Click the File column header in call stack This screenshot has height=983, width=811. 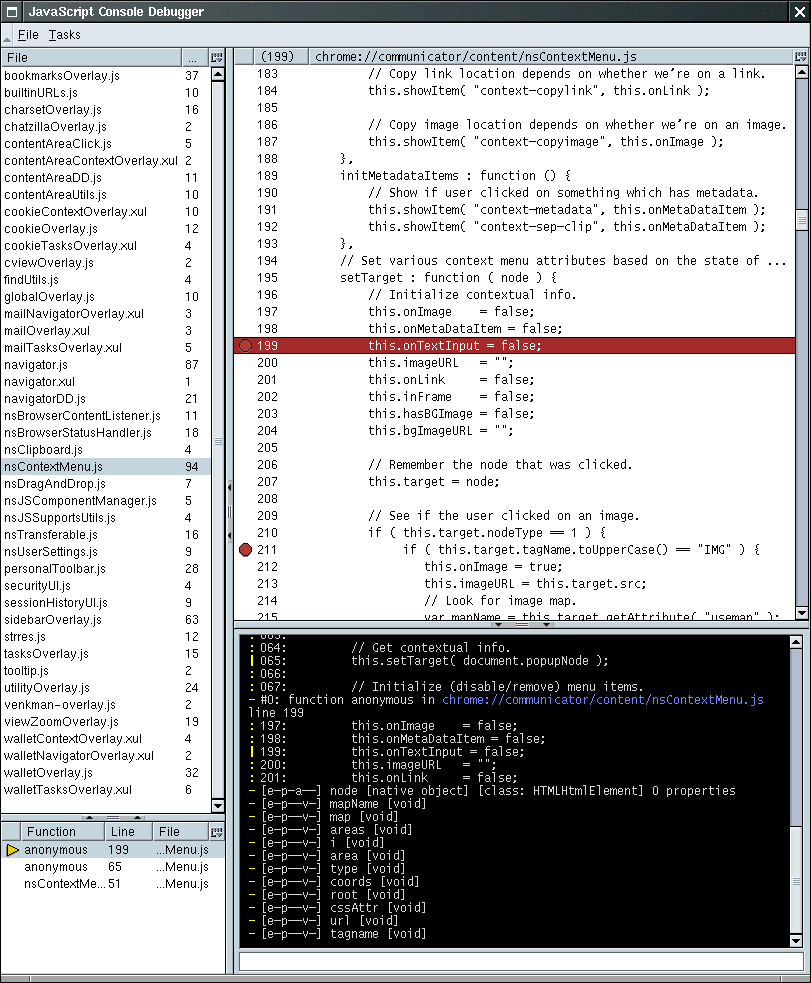click(181, 832)
